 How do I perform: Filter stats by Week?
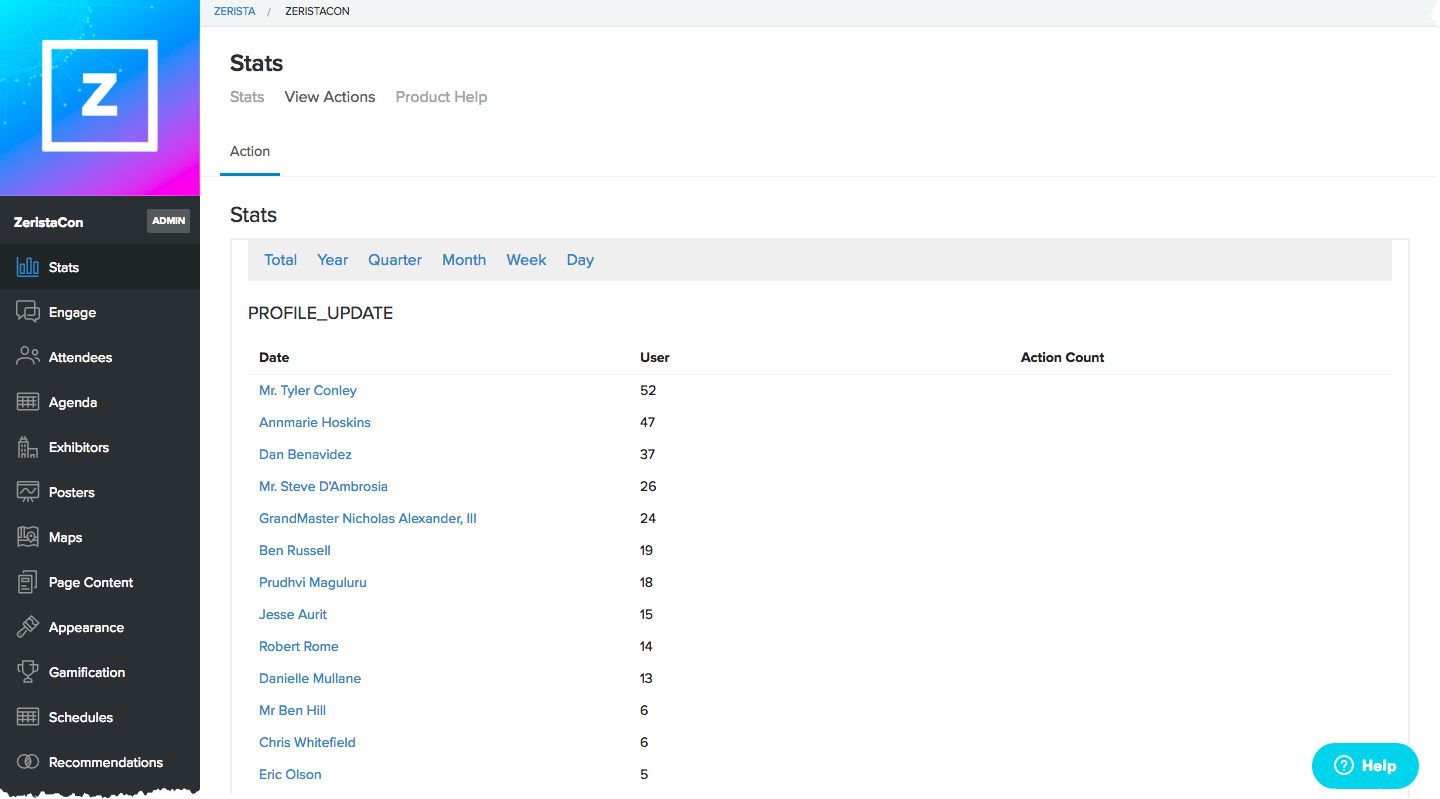(526, 260)
